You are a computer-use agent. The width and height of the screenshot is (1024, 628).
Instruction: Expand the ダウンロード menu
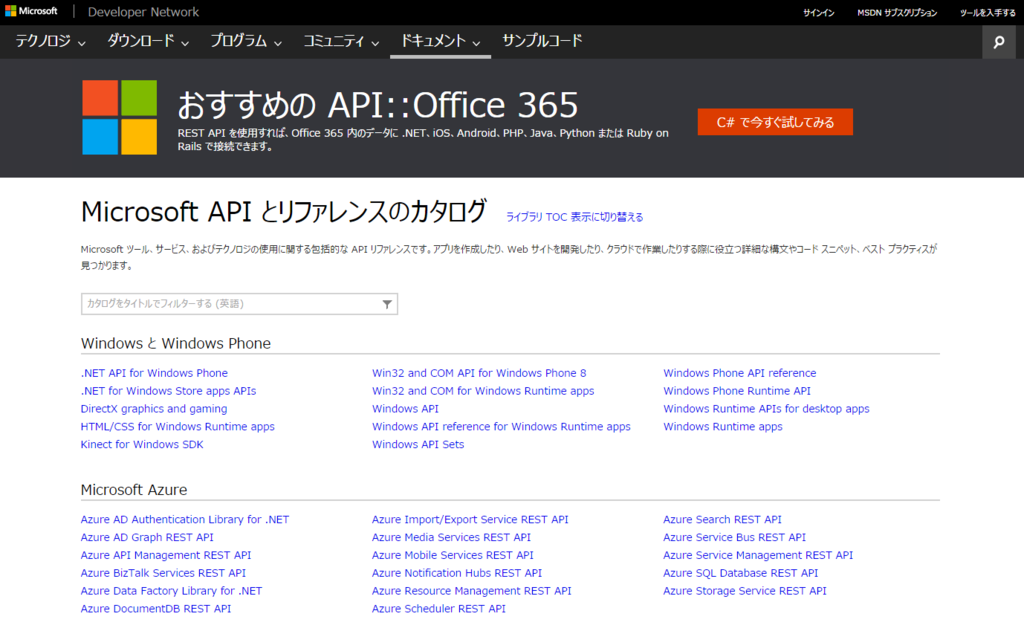[x=148, y=41]
